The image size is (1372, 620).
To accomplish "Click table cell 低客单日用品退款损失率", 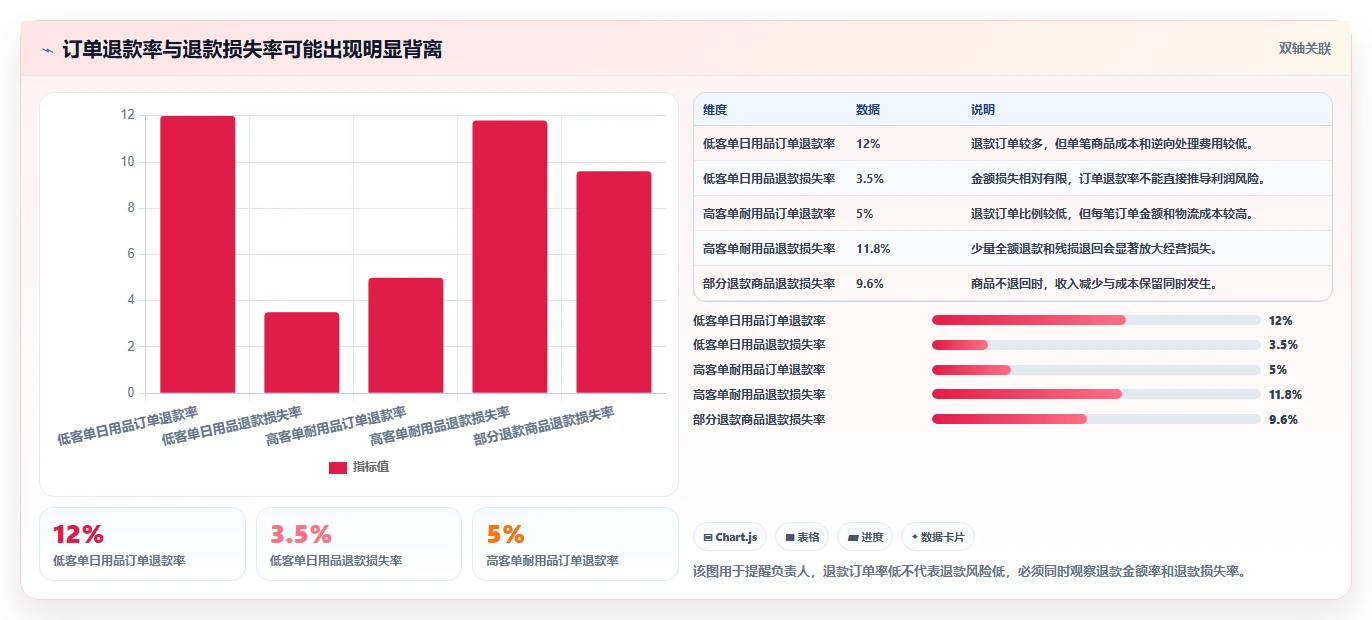I will (x=769, y=179).
